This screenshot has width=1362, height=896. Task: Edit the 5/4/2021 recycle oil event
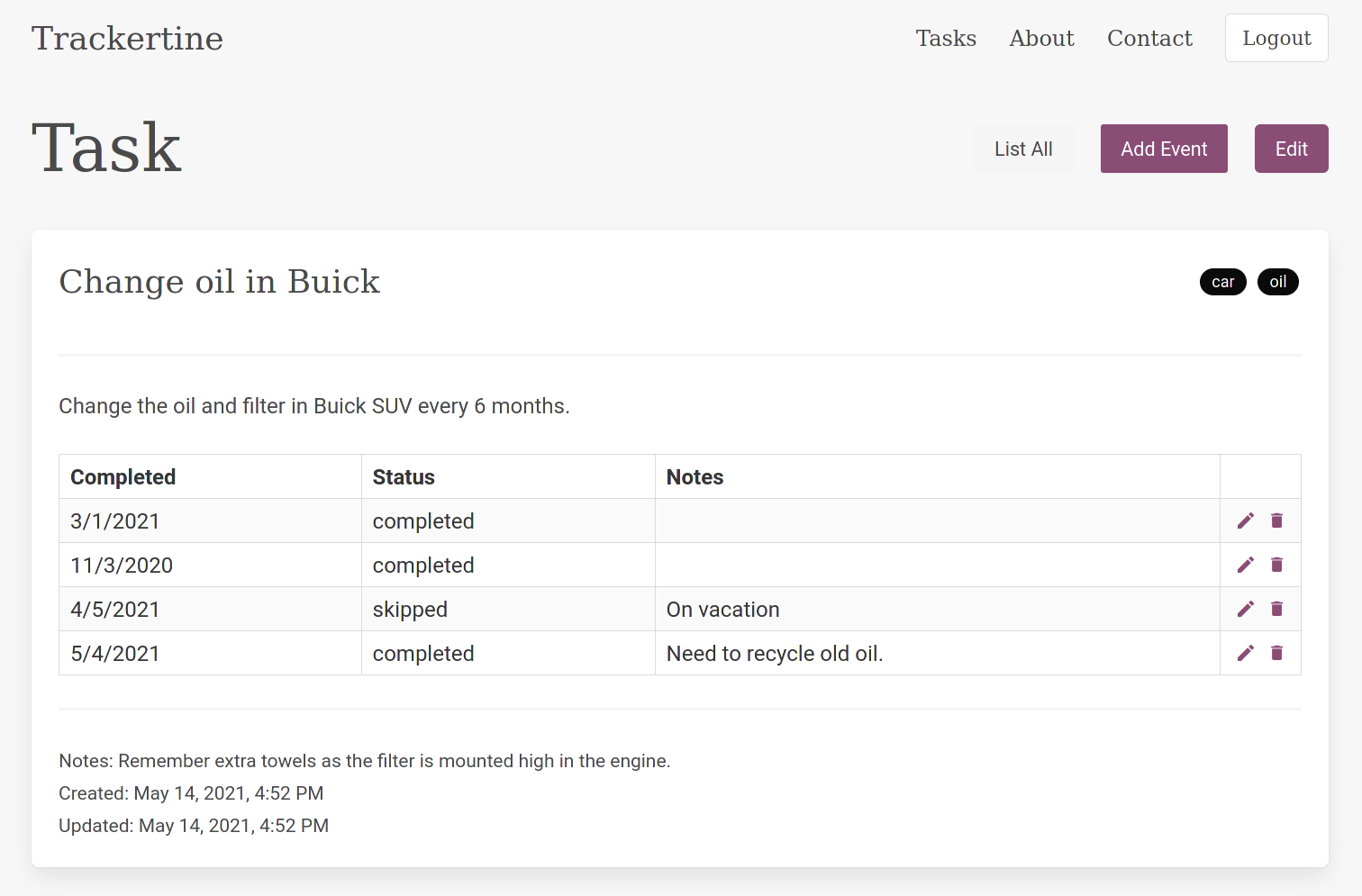point(1245,653)
